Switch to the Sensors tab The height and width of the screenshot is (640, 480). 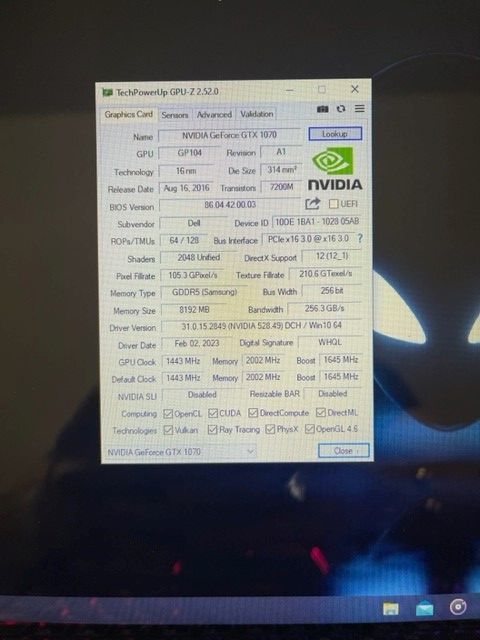[175, 115]
